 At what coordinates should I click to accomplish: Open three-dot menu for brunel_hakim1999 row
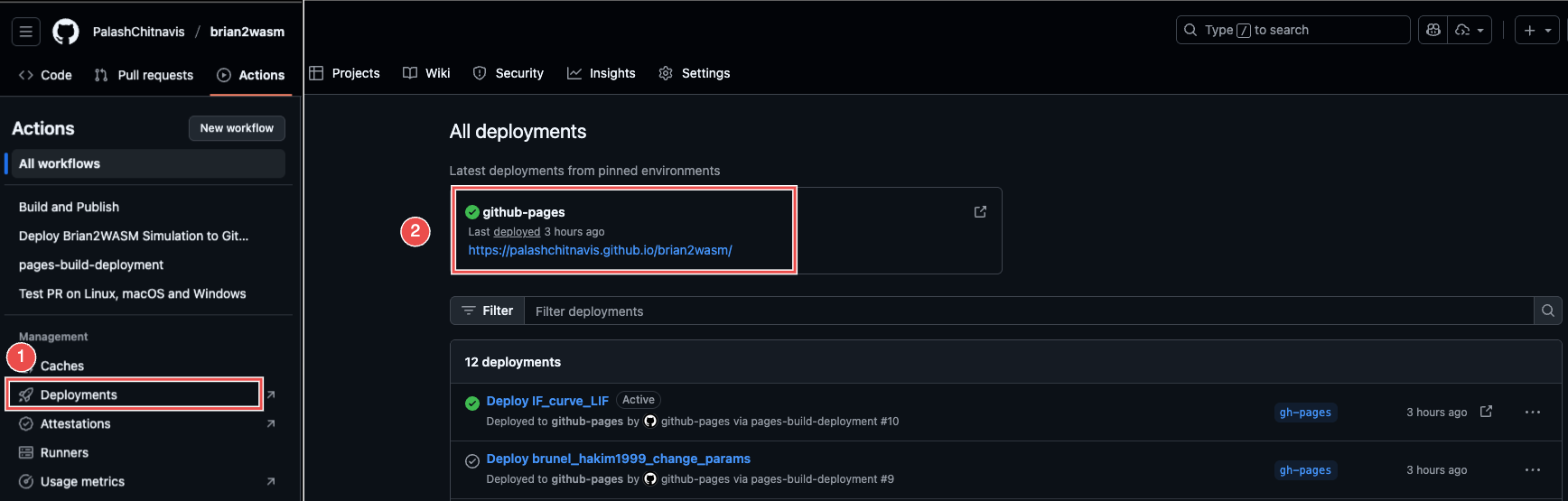1533,470
